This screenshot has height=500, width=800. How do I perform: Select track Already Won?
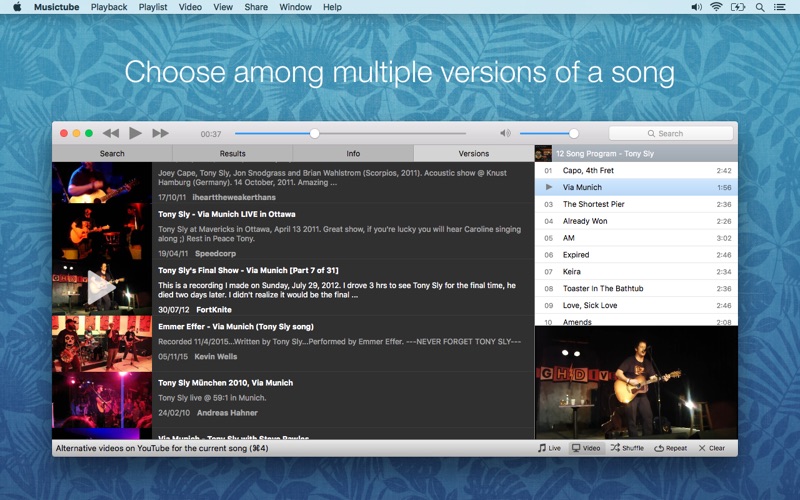[636, 221]
